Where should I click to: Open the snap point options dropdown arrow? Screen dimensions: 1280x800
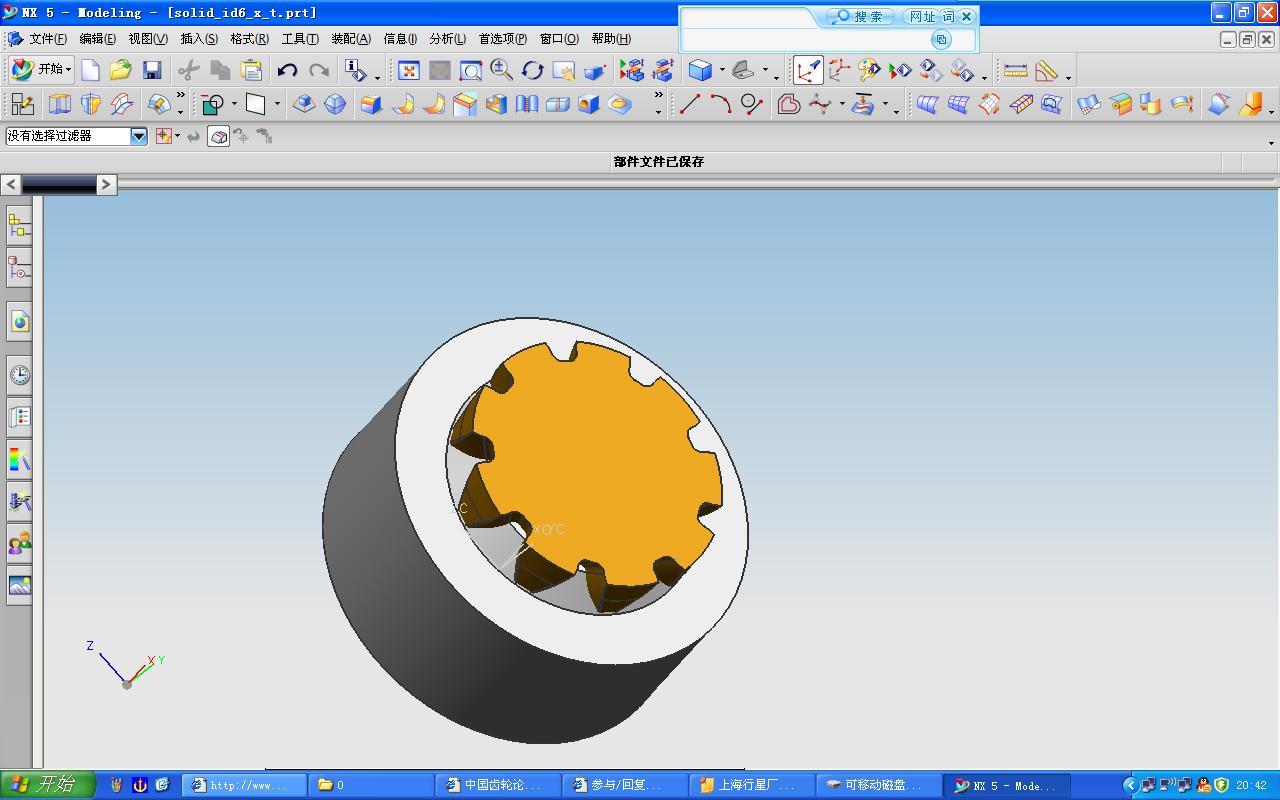177,136
